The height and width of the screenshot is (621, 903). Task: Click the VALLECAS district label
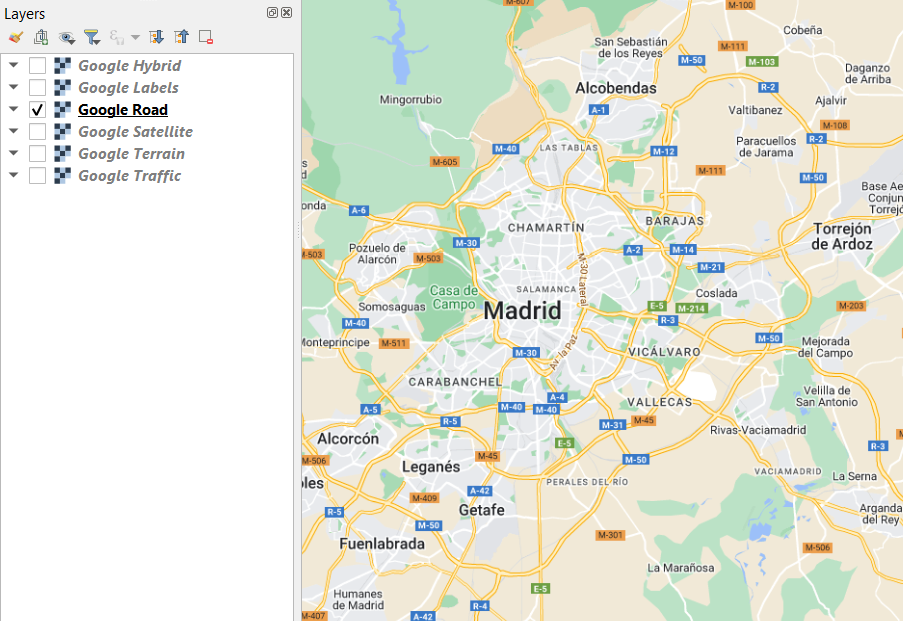(x=659, y=402)
